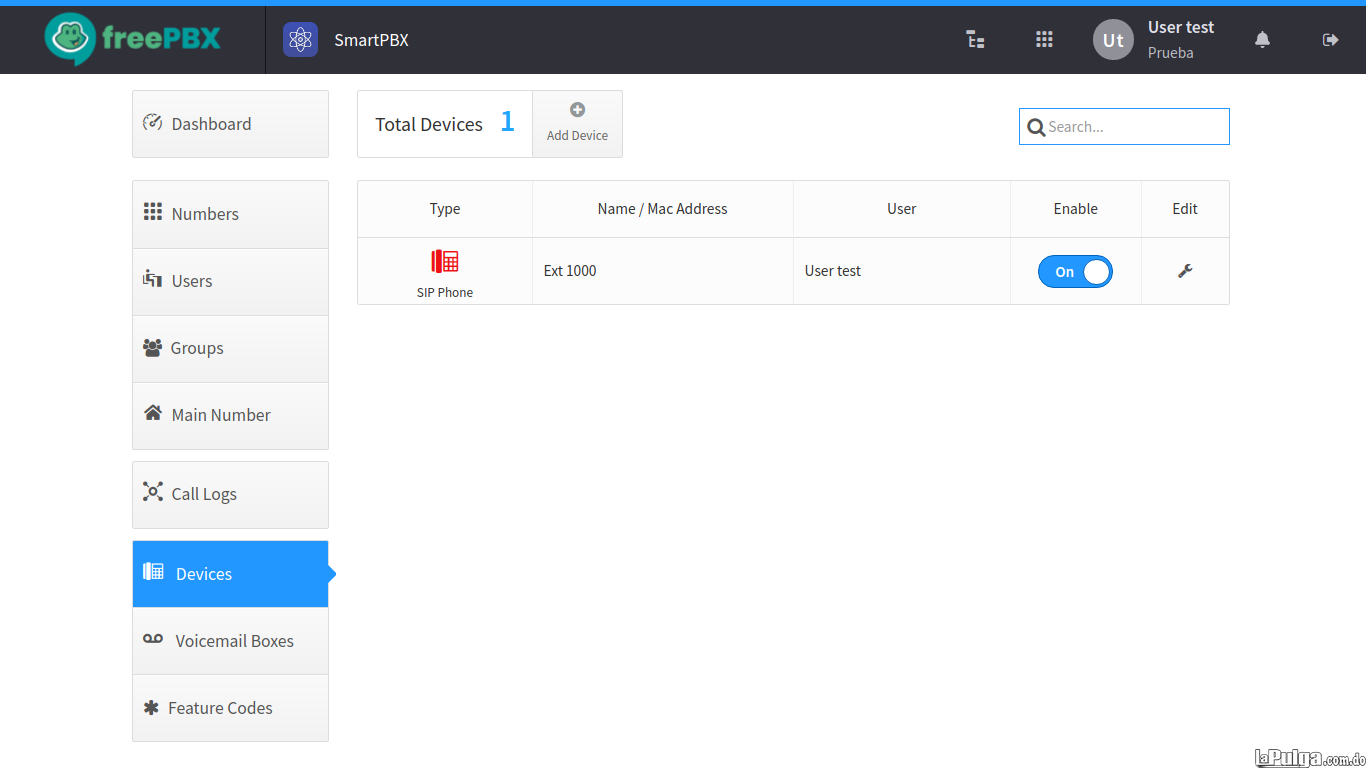This screenshot has width=1366, height=768.
Task: Click the Total Devices count 1
Action: pyautogui.click(x=507, y=122)
